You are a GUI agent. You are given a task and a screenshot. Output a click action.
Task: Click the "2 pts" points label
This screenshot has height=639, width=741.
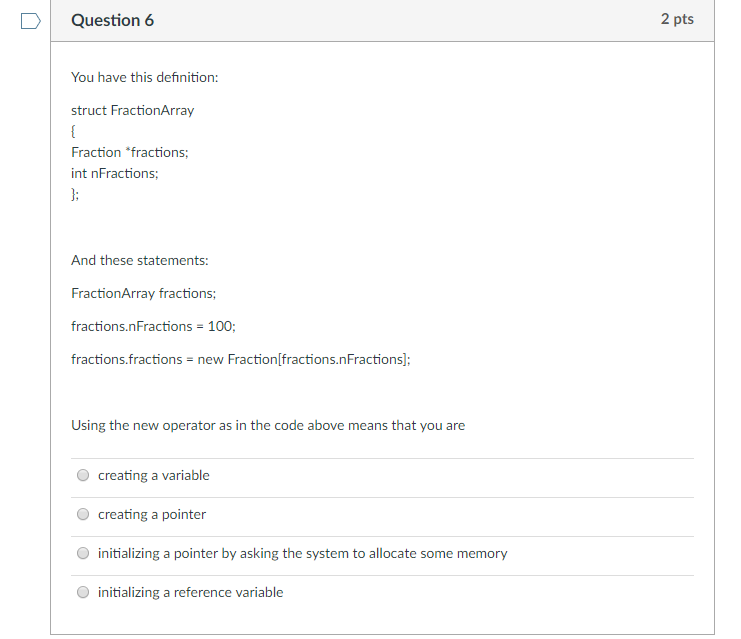677,20
